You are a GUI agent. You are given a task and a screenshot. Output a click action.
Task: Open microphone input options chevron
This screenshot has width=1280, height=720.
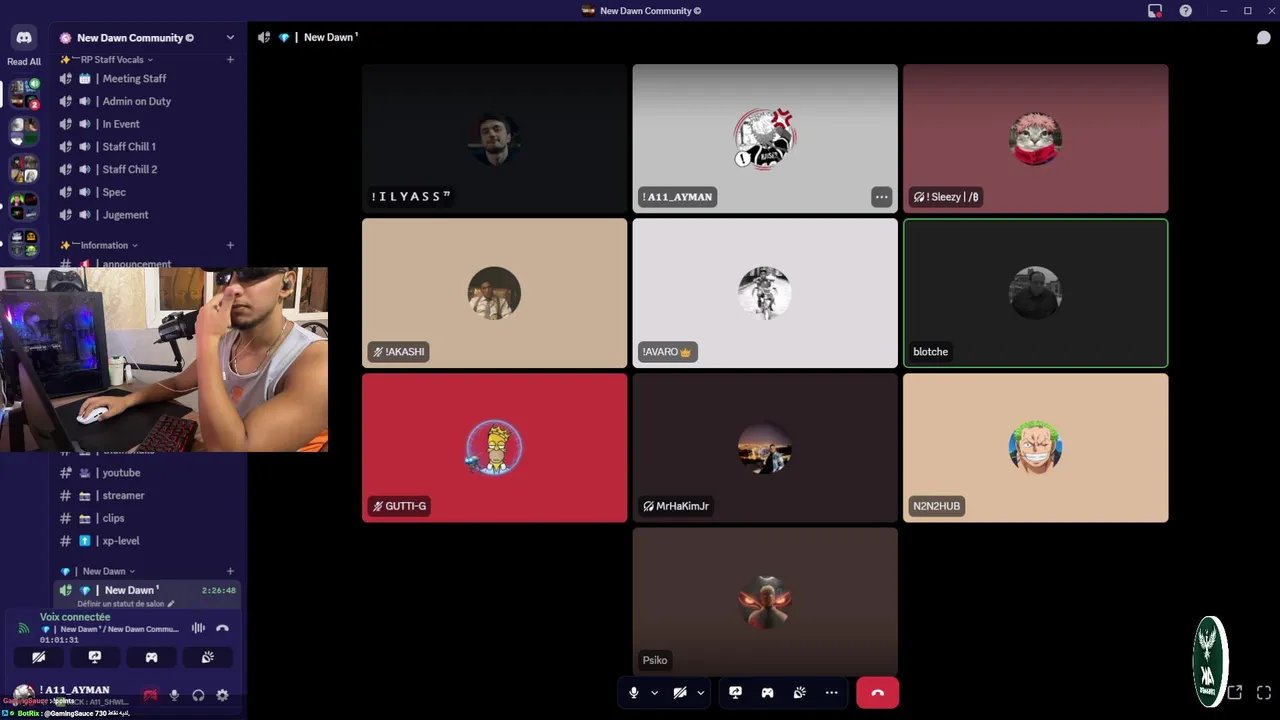point(655,692)
